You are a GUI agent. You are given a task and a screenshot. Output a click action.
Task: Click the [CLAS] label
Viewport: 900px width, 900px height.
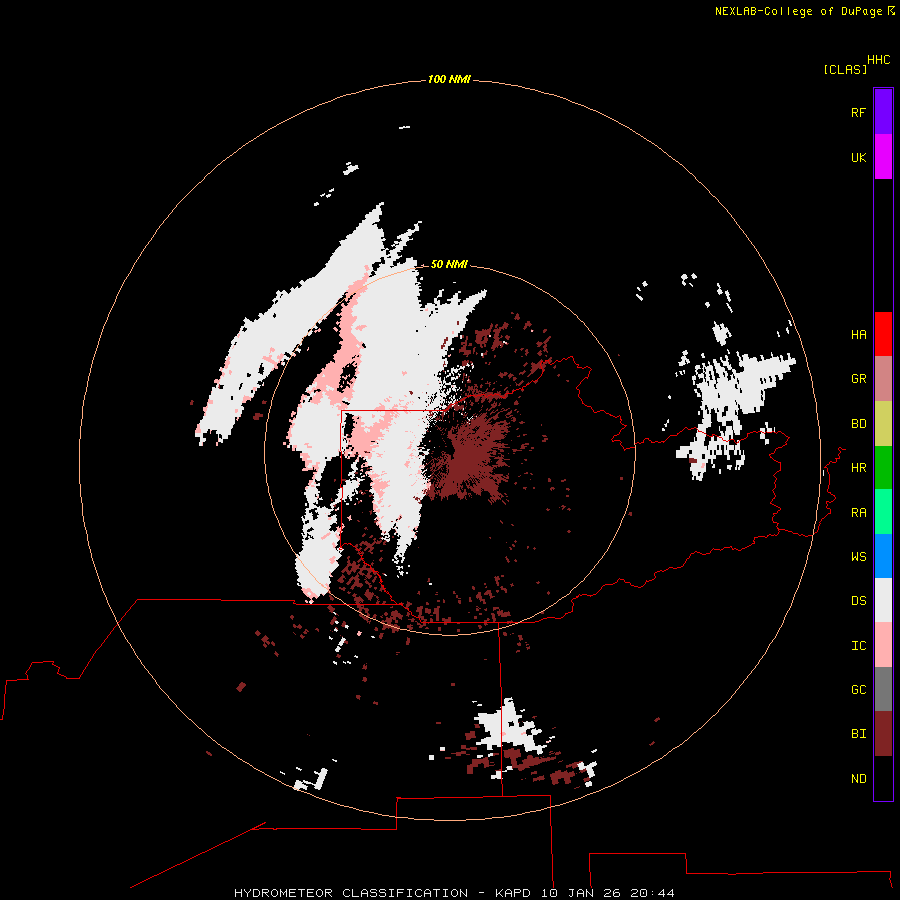[x=845, y=69]
